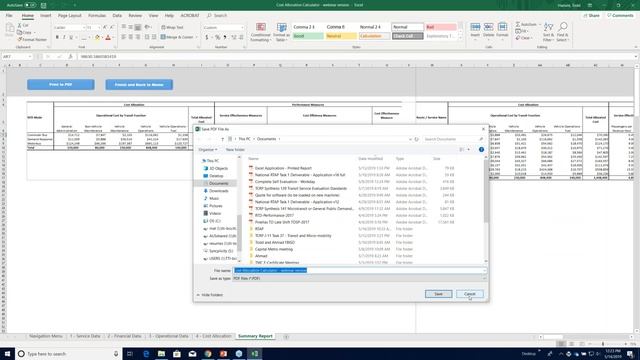The height and width of the screenshot is (360, 640).
Task: Click the File name input field
Action: coord(359,270)
